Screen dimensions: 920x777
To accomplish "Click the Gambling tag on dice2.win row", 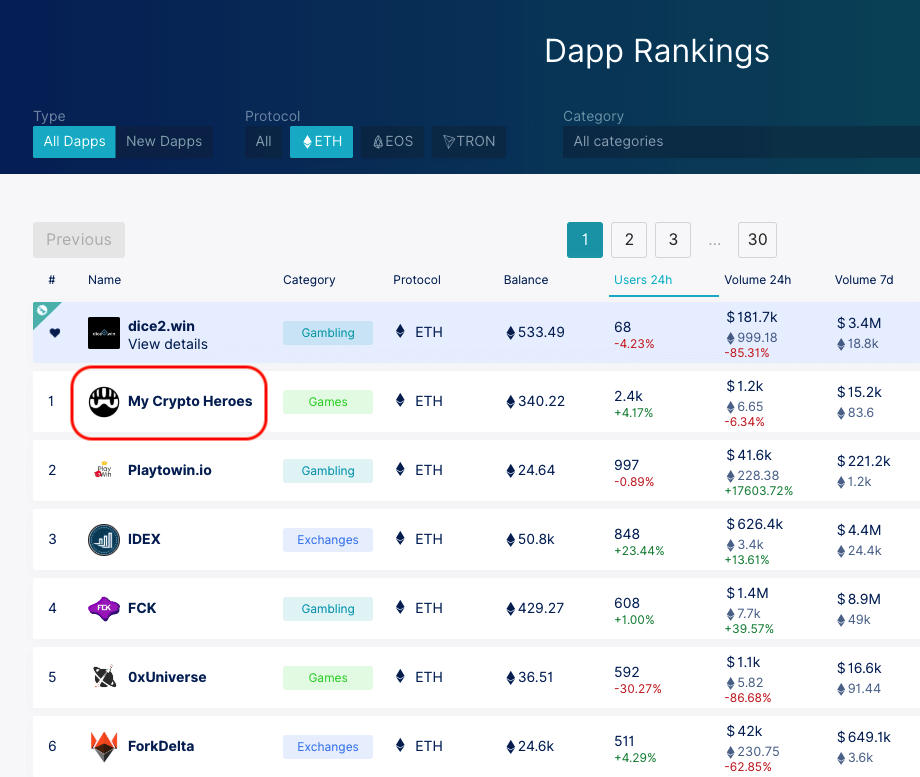I will click(x=327, y=333).
